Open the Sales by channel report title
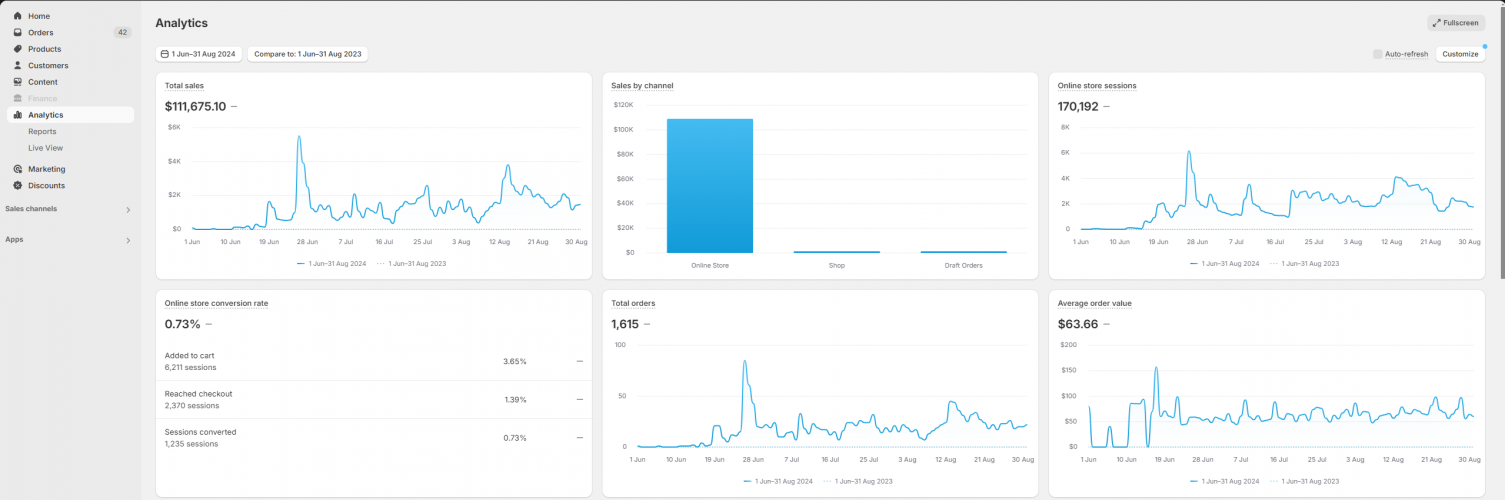1505x500 pixels. (642, 86)
